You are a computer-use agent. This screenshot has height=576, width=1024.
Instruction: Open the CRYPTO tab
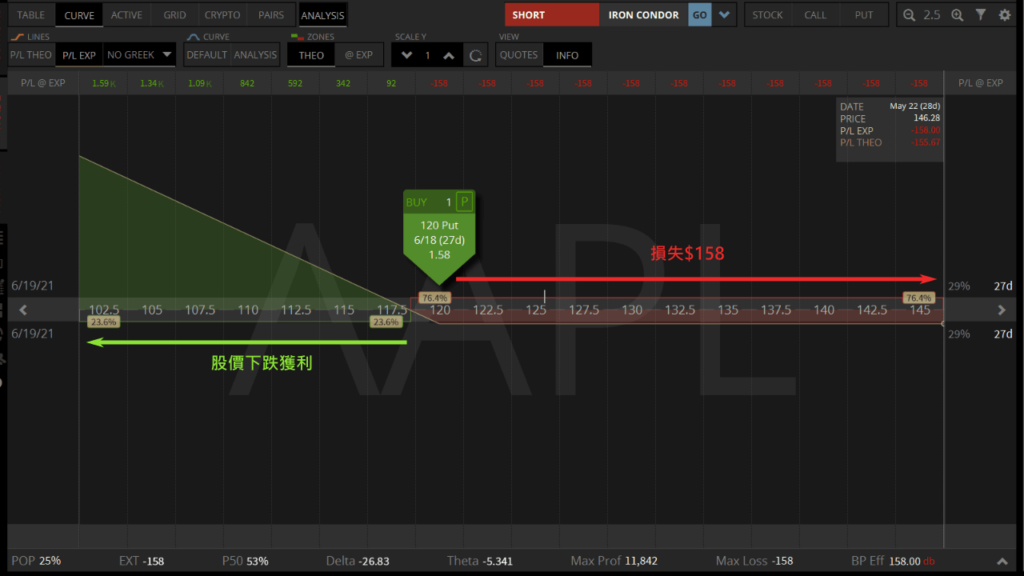pos(222,15)
